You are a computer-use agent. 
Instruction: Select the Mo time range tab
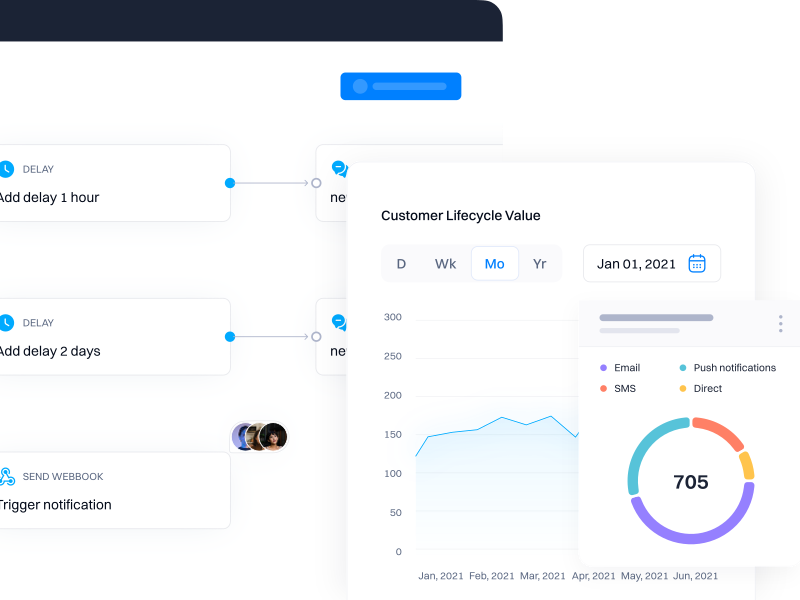tap(495, 264)
